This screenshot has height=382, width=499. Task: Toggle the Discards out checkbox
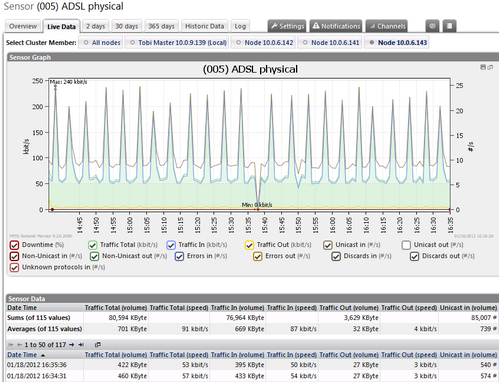414,256
